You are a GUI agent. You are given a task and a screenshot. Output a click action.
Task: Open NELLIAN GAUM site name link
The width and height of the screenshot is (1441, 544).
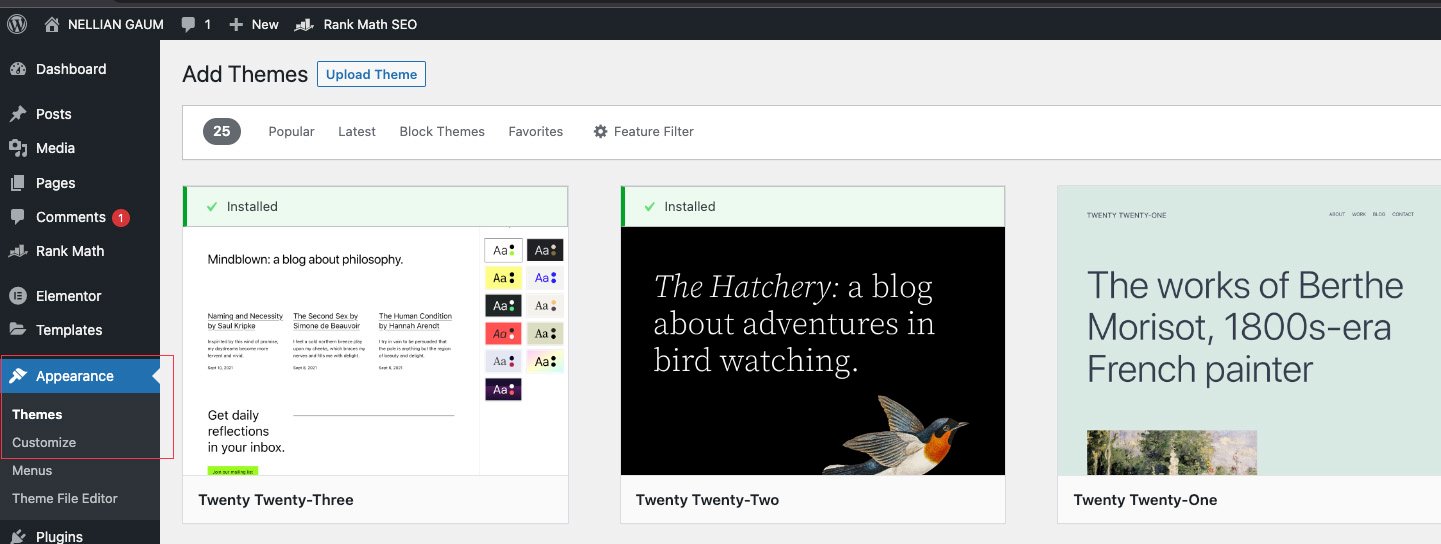115,24
